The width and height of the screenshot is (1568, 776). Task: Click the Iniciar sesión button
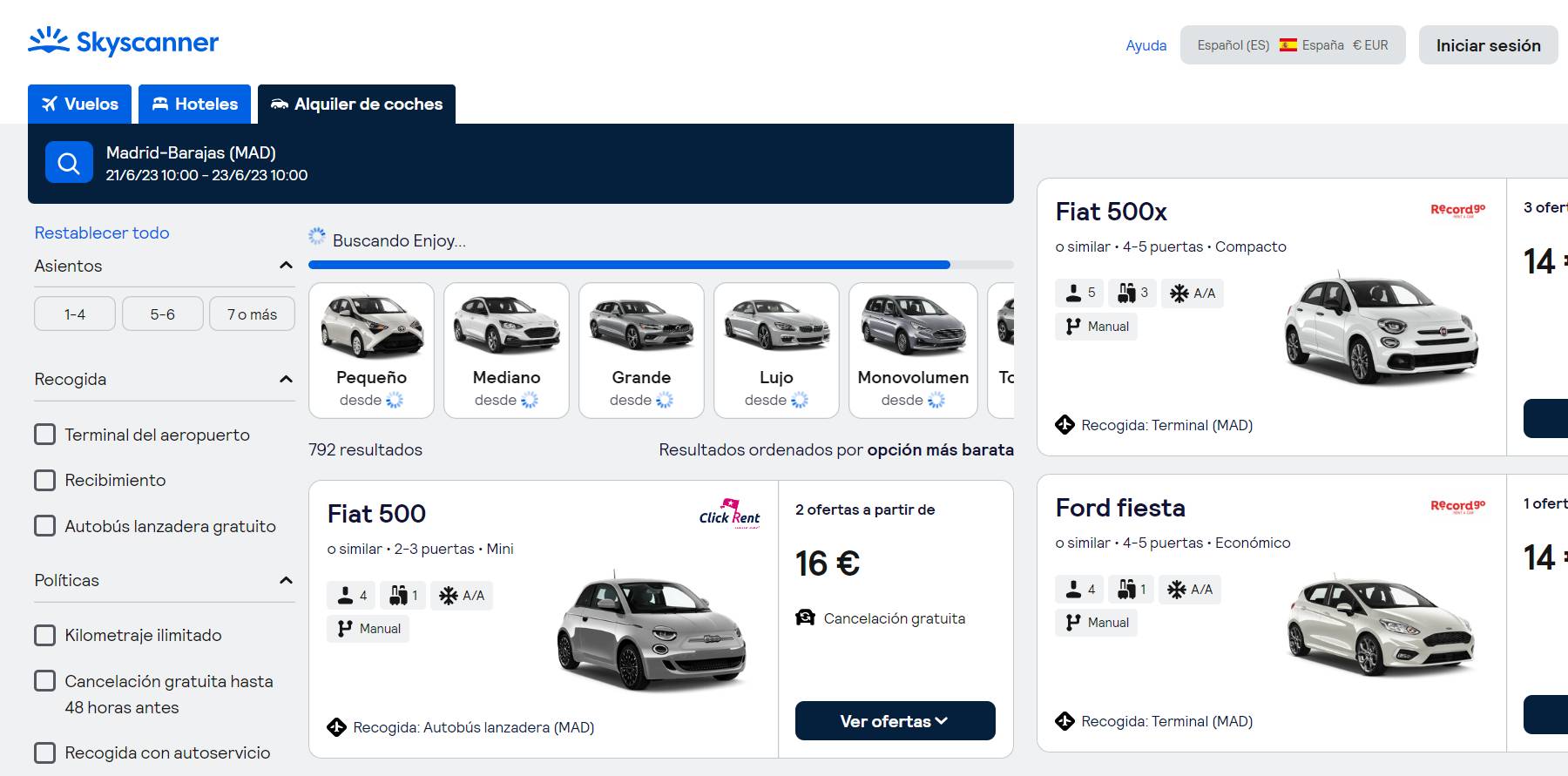pyautogui.click(x=1488, y=45)
